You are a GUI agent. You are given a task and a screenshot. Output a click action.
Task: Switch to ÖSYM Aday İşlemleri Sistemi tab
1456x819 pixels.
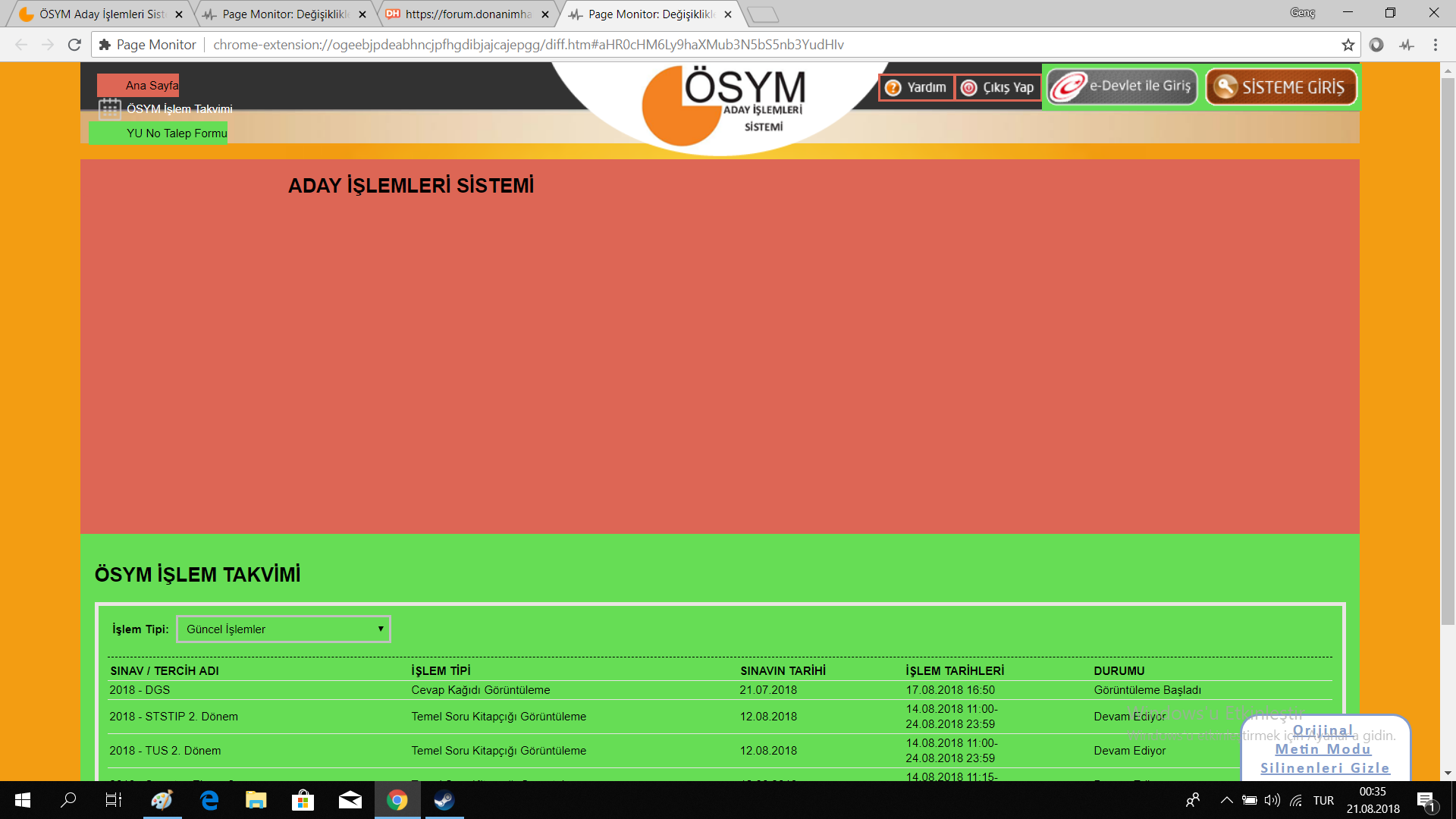tap(101, 14)
